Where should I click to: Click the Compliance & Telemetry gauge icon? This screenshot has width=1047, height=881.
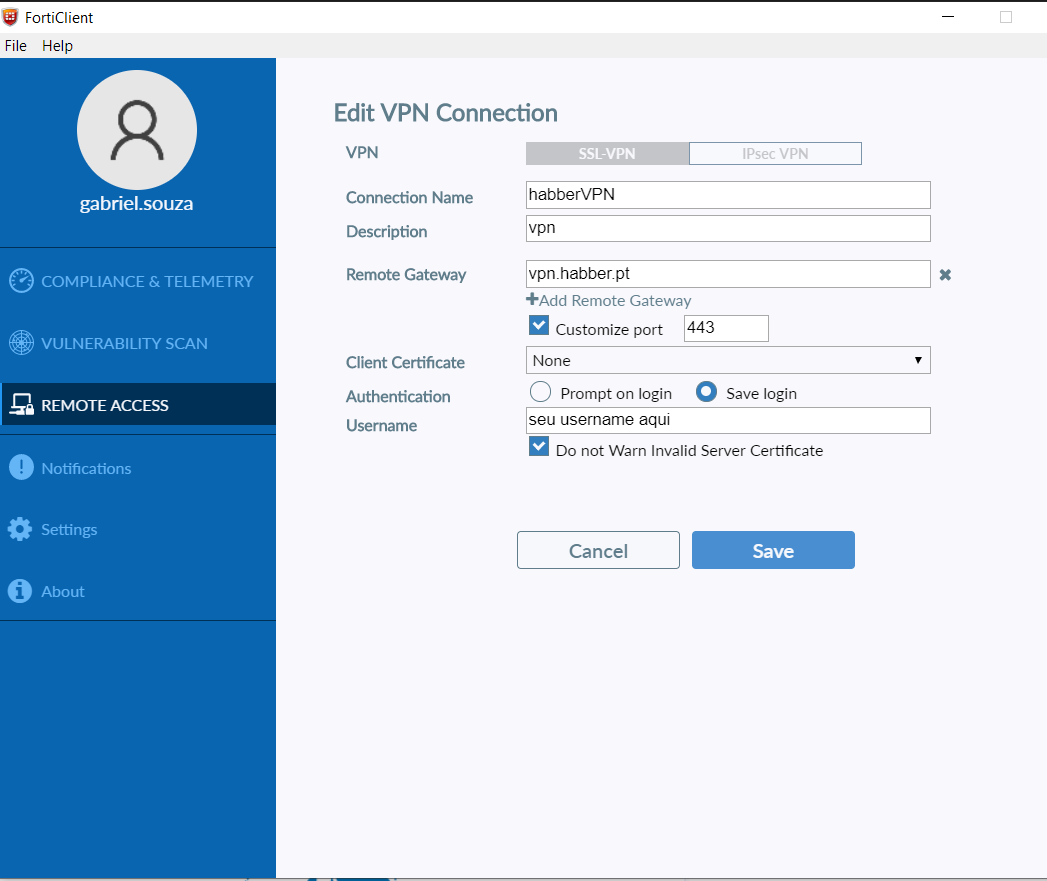[21, 281]
